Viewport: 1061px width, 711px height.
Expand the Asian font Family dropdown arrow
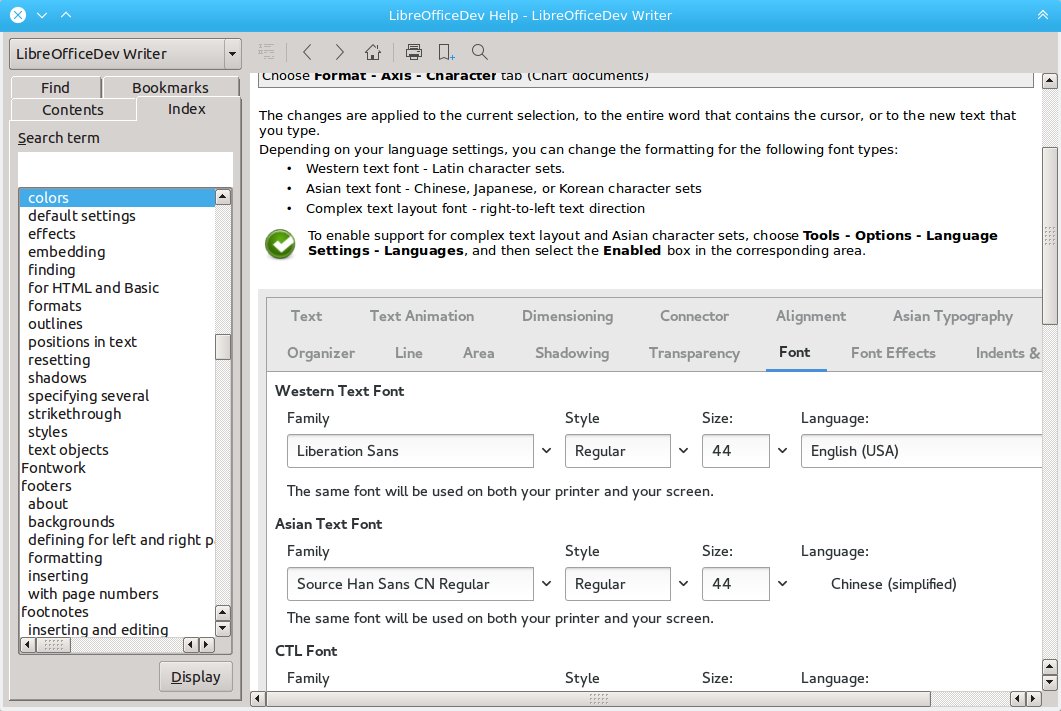point(546,583)
